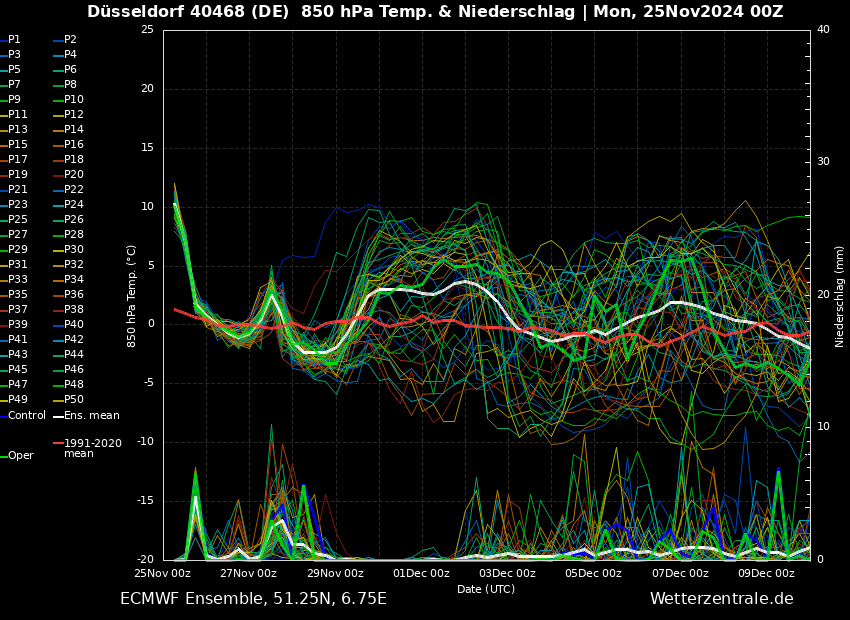Screen dimensions: 850x620
Task: Select the P50 legend label
Action: click(74, 400)
